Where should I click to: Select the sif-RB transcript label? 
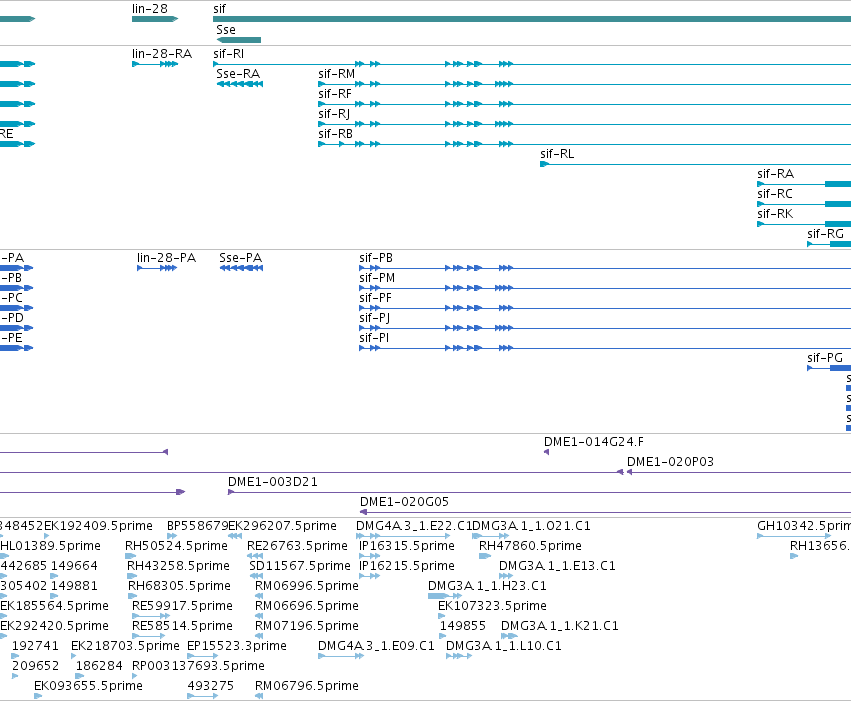335,134
